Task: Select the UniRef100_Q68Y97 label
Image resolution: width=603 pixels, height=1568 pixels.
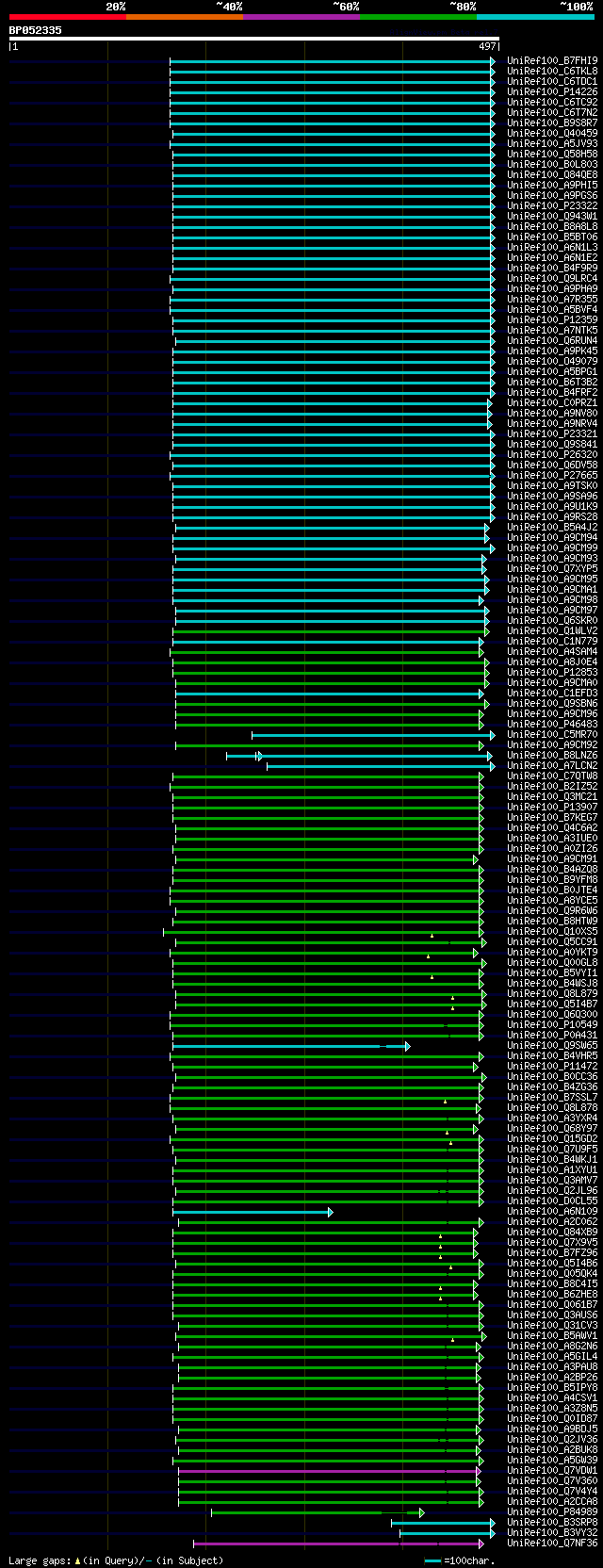Action: coord(552,1128)
